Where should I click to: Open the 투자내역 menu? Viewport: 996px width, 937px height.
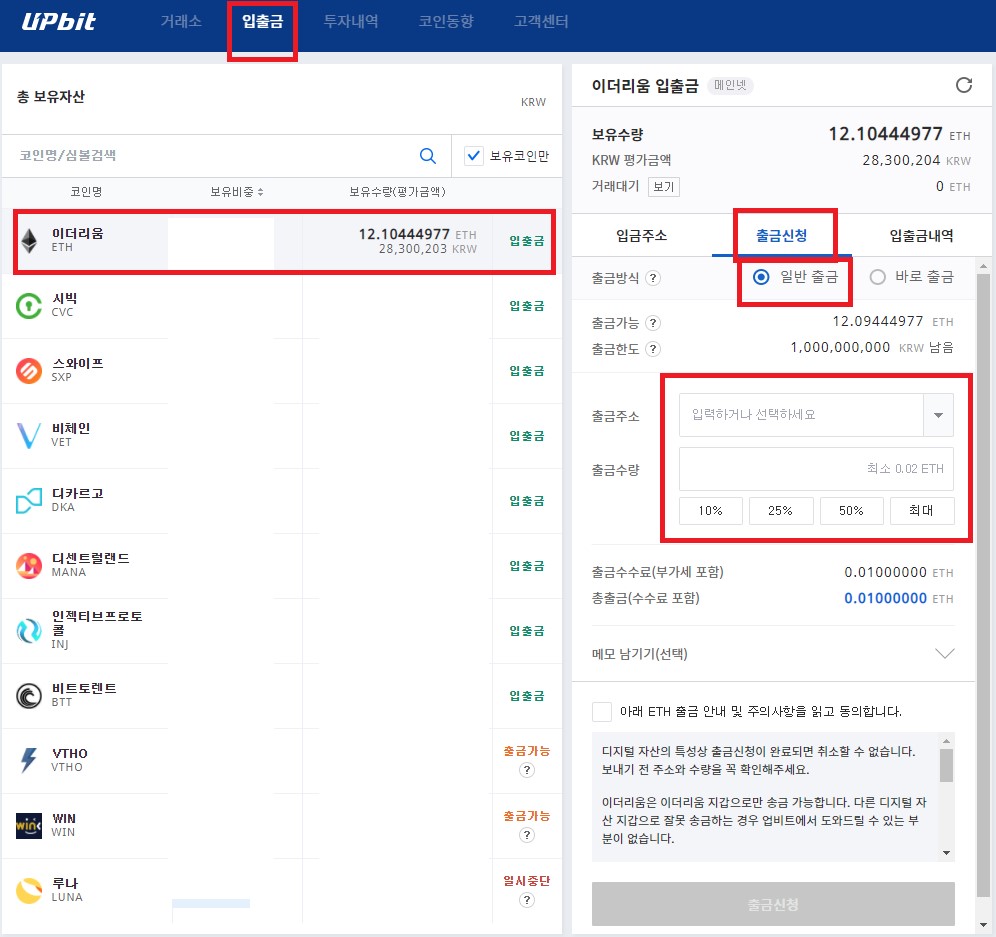[x=351, y=22]
